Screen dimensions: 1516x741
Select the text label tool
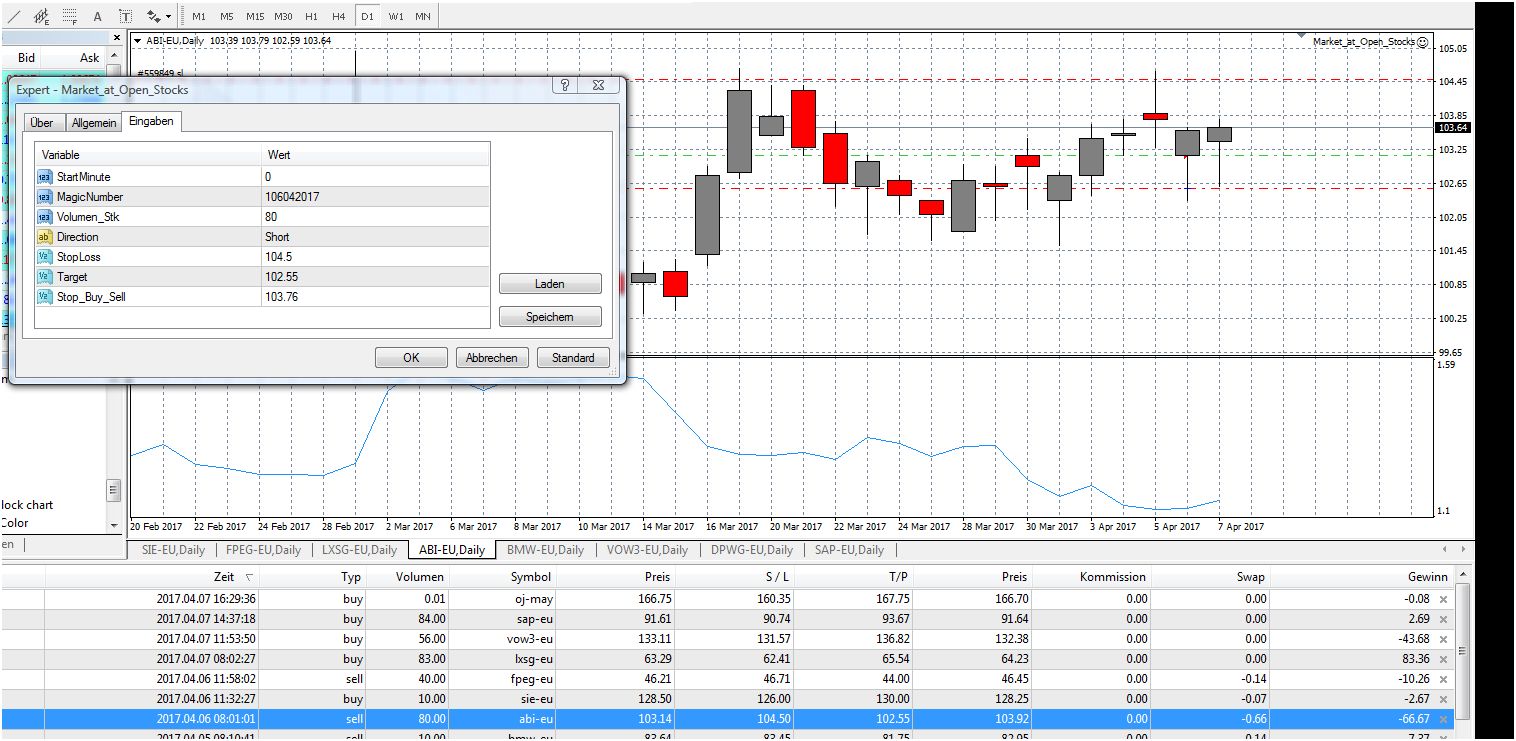click(x=125, y=16)
